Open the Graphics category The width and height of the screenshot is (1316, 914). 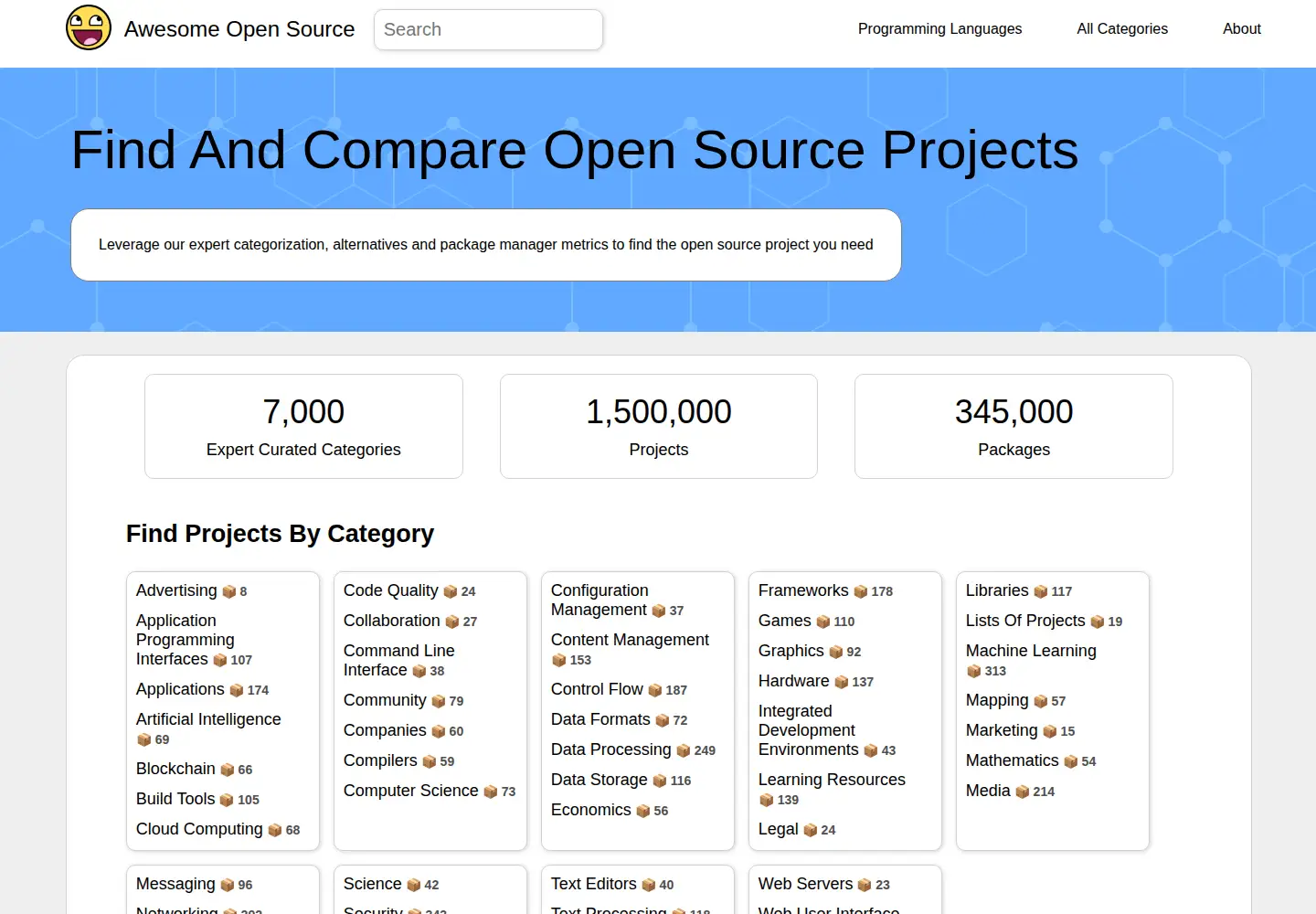[x=791, y=651]
